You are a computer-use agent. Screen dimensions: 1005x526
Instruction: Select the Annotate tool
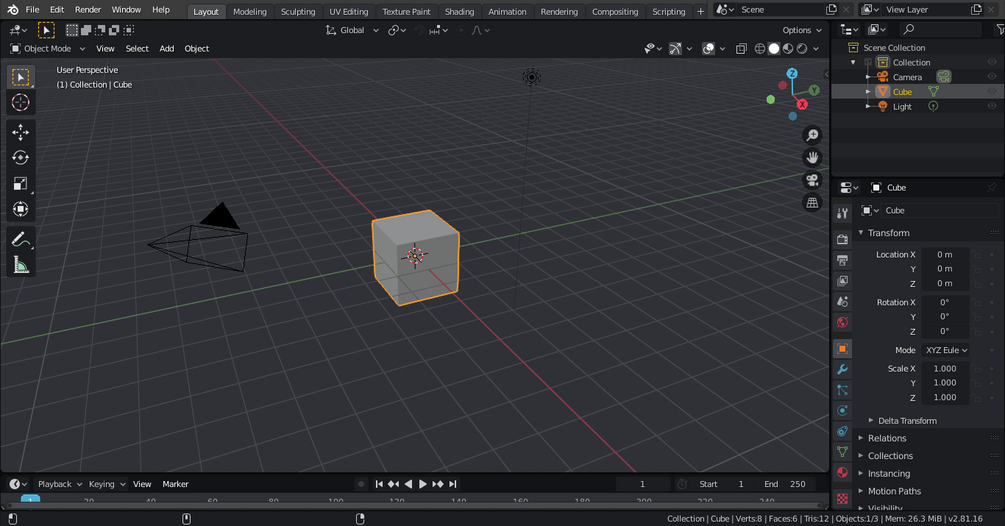tap(21, 240)
